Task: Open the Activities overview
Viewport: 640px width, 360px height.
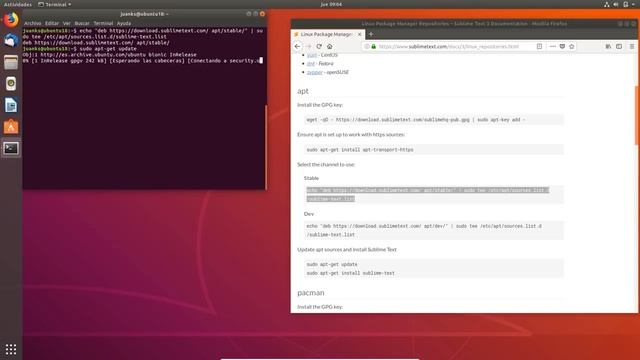Action: click(x=18, y=4)
